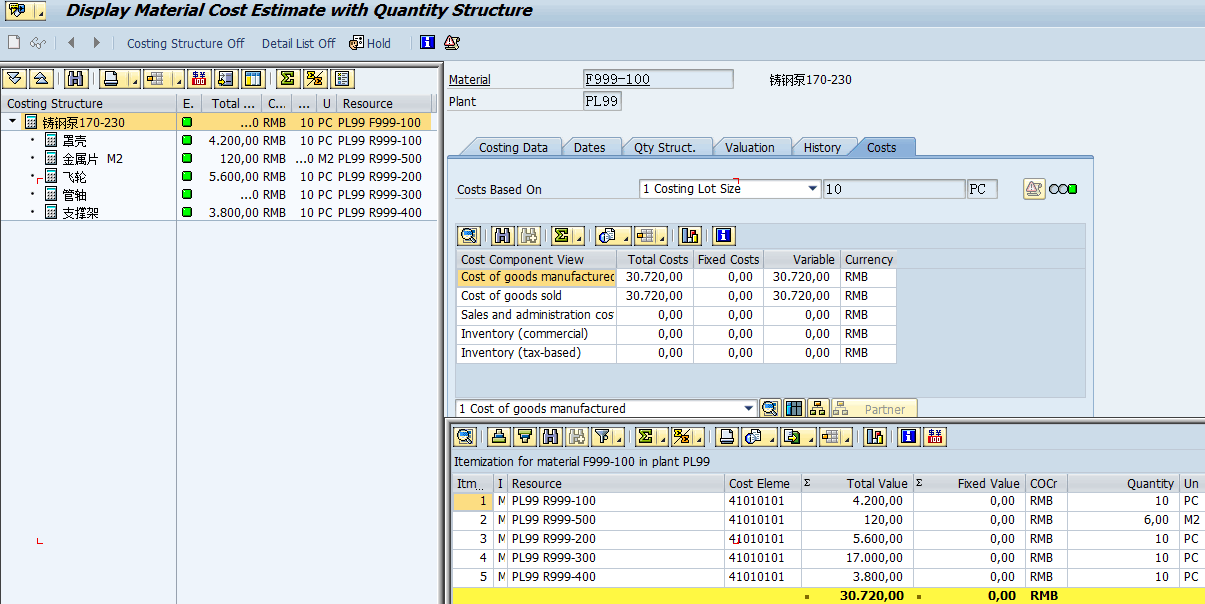1205x604 pixels.
Task: Click Costing Structure Off button
Action: click(186, 43)
